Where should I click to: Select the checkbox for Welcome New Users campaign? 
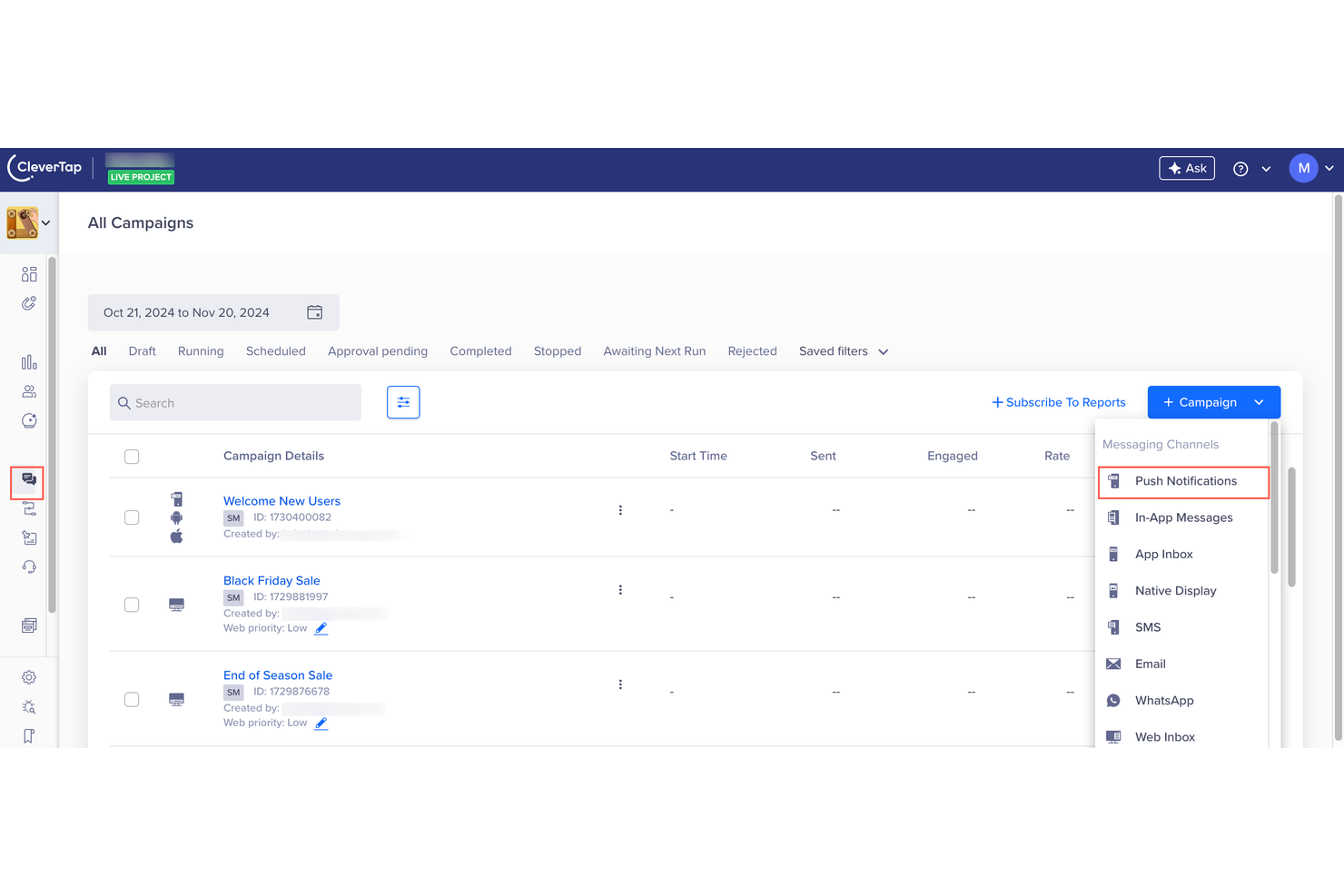coord(131,517)
